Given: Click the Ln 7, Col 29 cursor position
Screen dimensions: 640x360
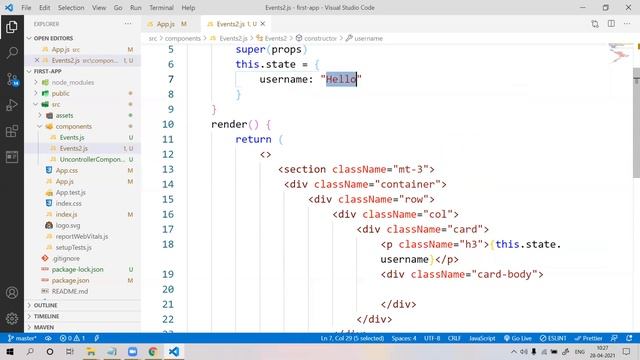Looking at the screenshot, I should [352, 338].
